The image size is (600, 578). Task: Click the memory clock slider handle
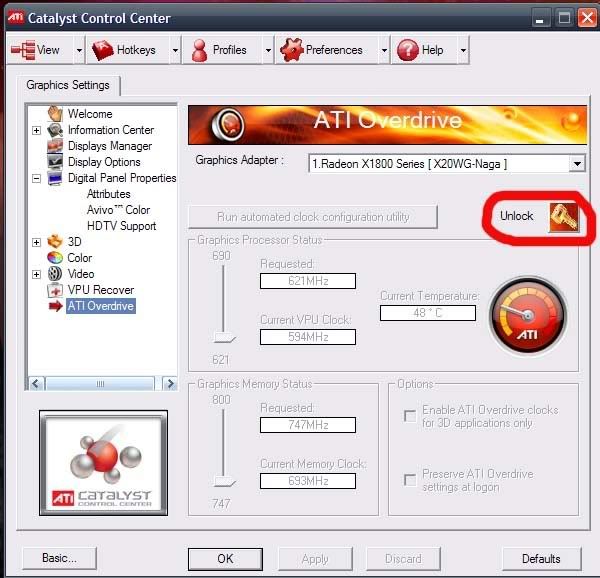225,482
